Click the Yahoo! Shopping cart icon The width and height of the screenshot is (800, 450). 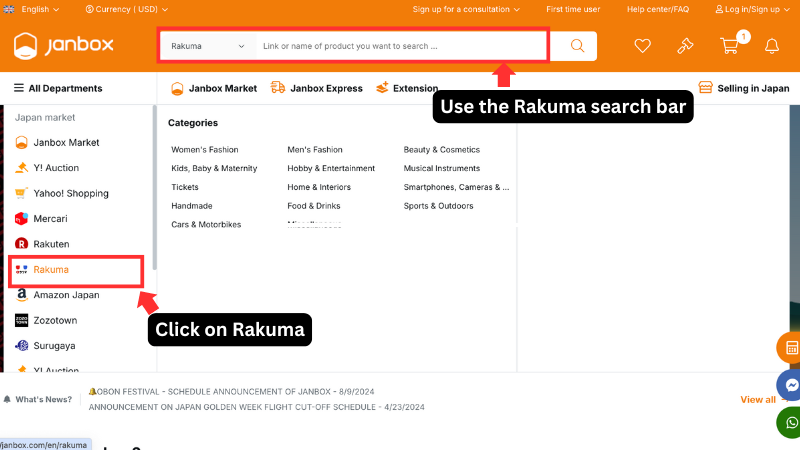[21, 193]
